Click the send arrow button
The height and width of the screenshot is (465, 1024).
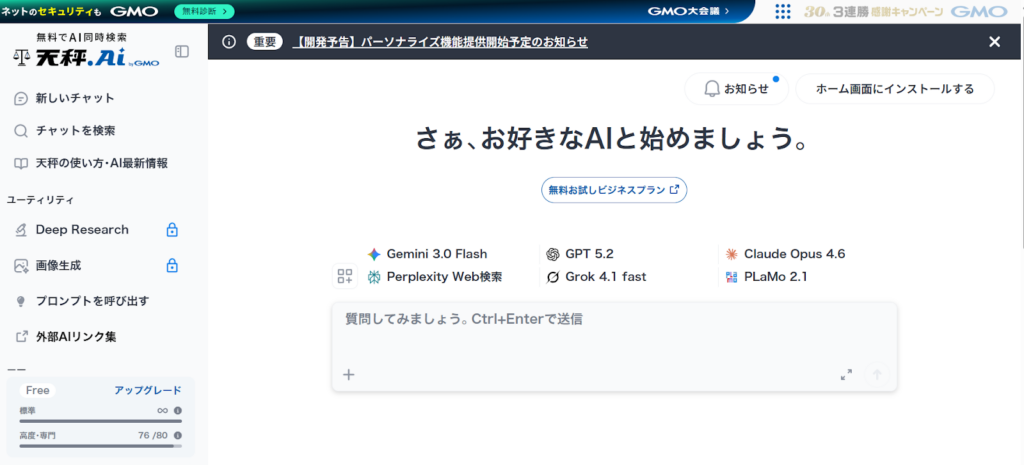click(877, 375)
